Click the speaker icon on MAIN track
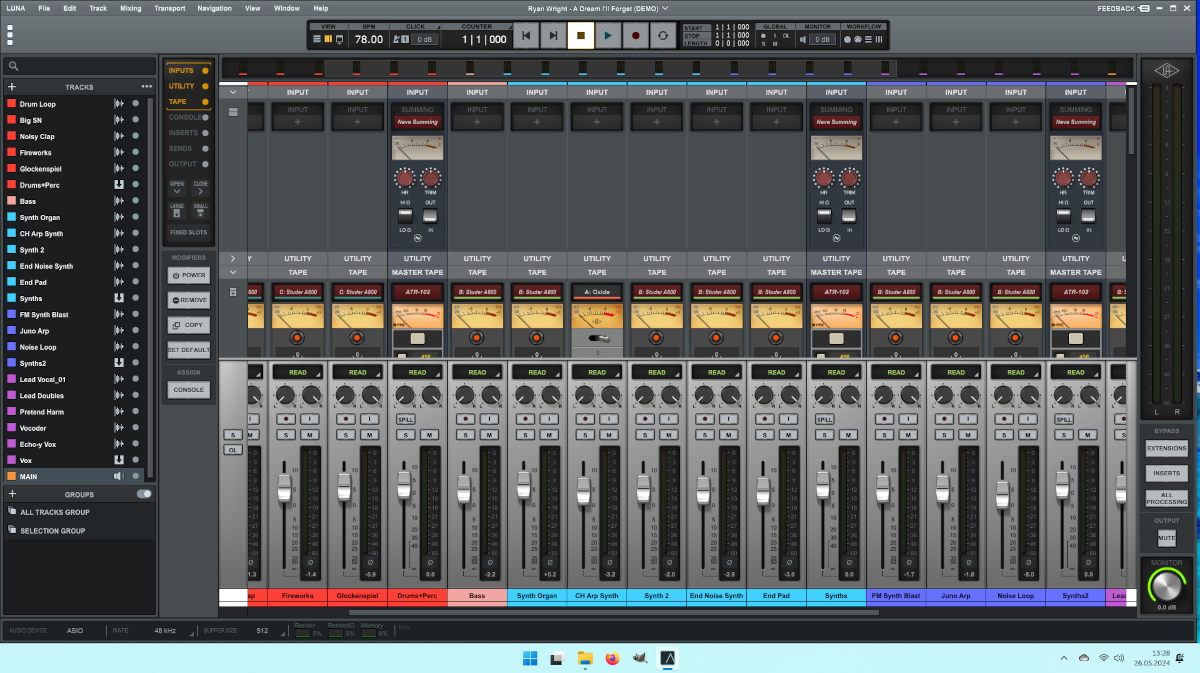 (119, 476)
